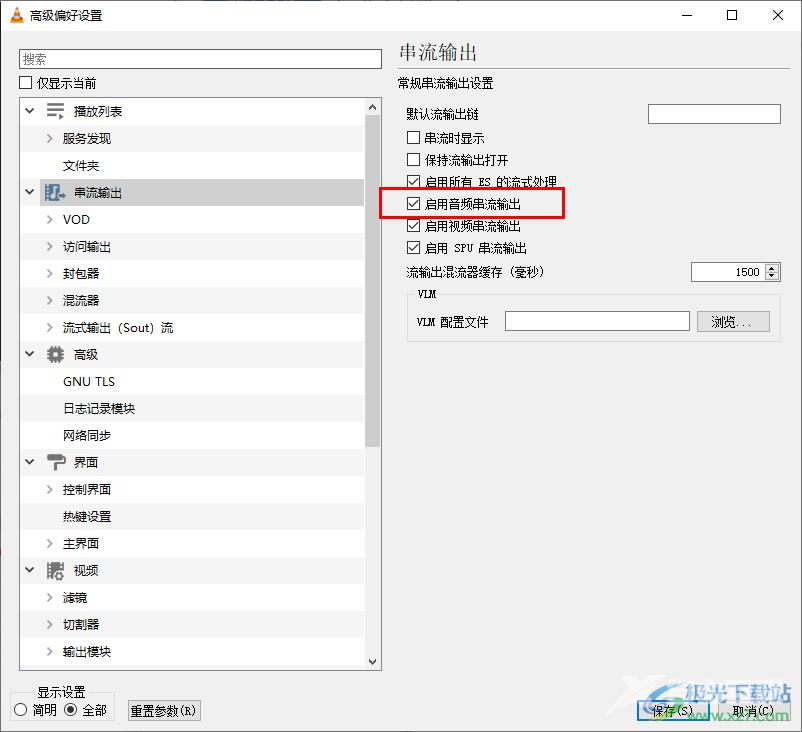The width and height of the screenshot is (802, 732).
Task: Minimize the preferences window
Action: (x=687, y=15)
